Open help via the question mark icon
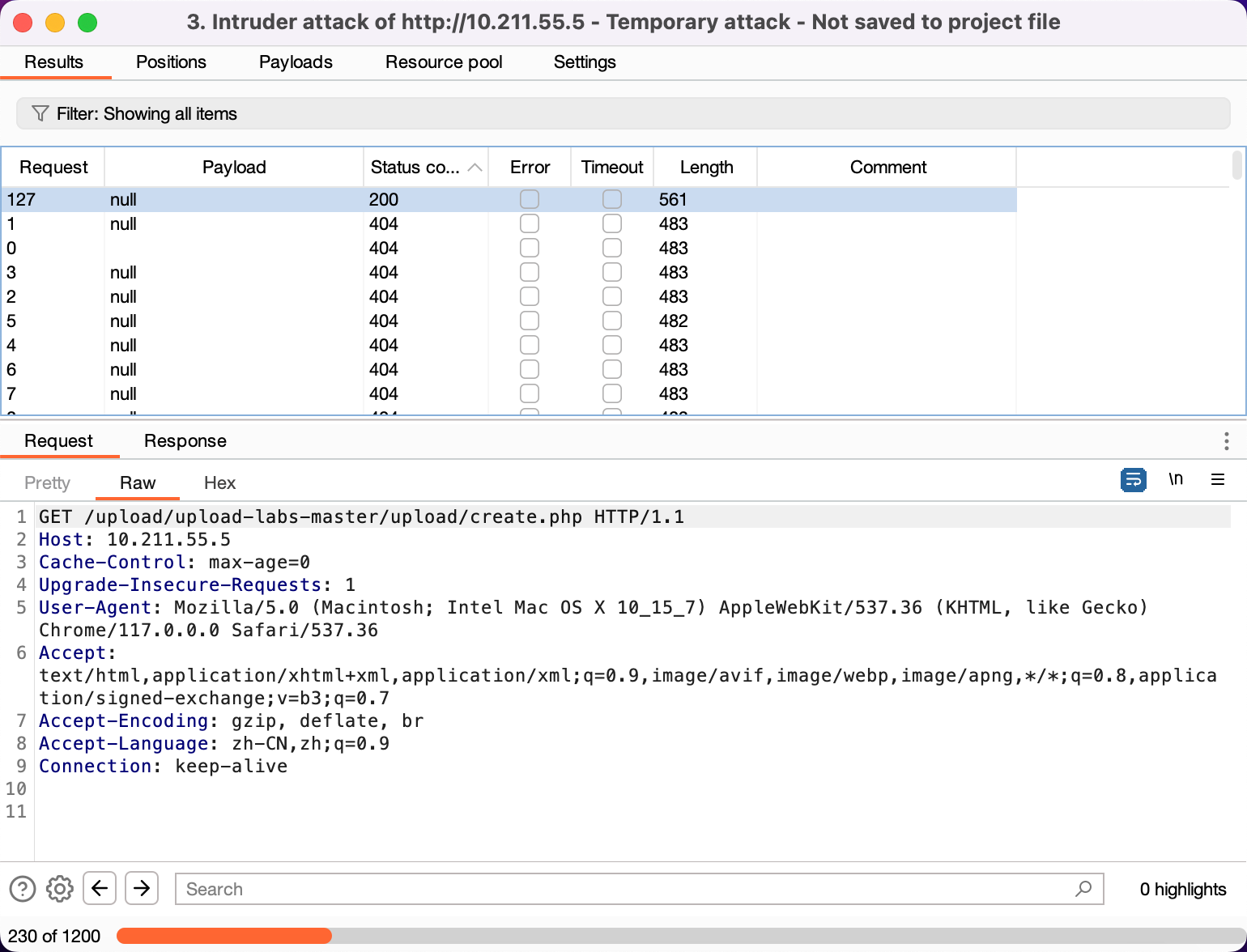 click(23, 889)
